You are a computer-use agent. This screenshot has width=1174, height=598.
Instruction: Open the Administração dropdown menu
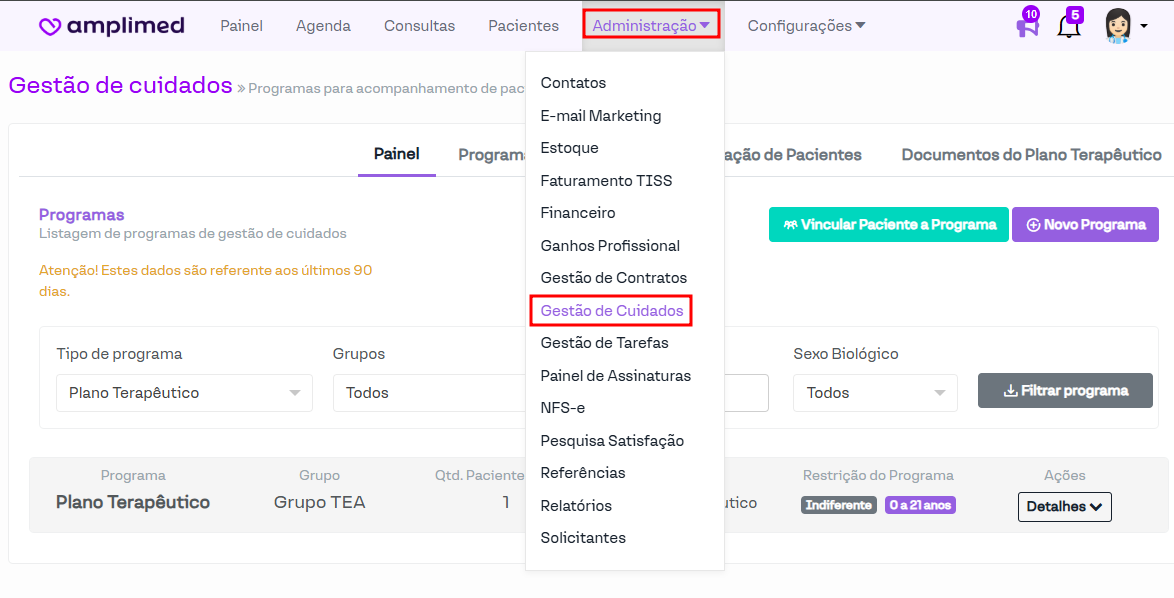(x=651, y=25)
